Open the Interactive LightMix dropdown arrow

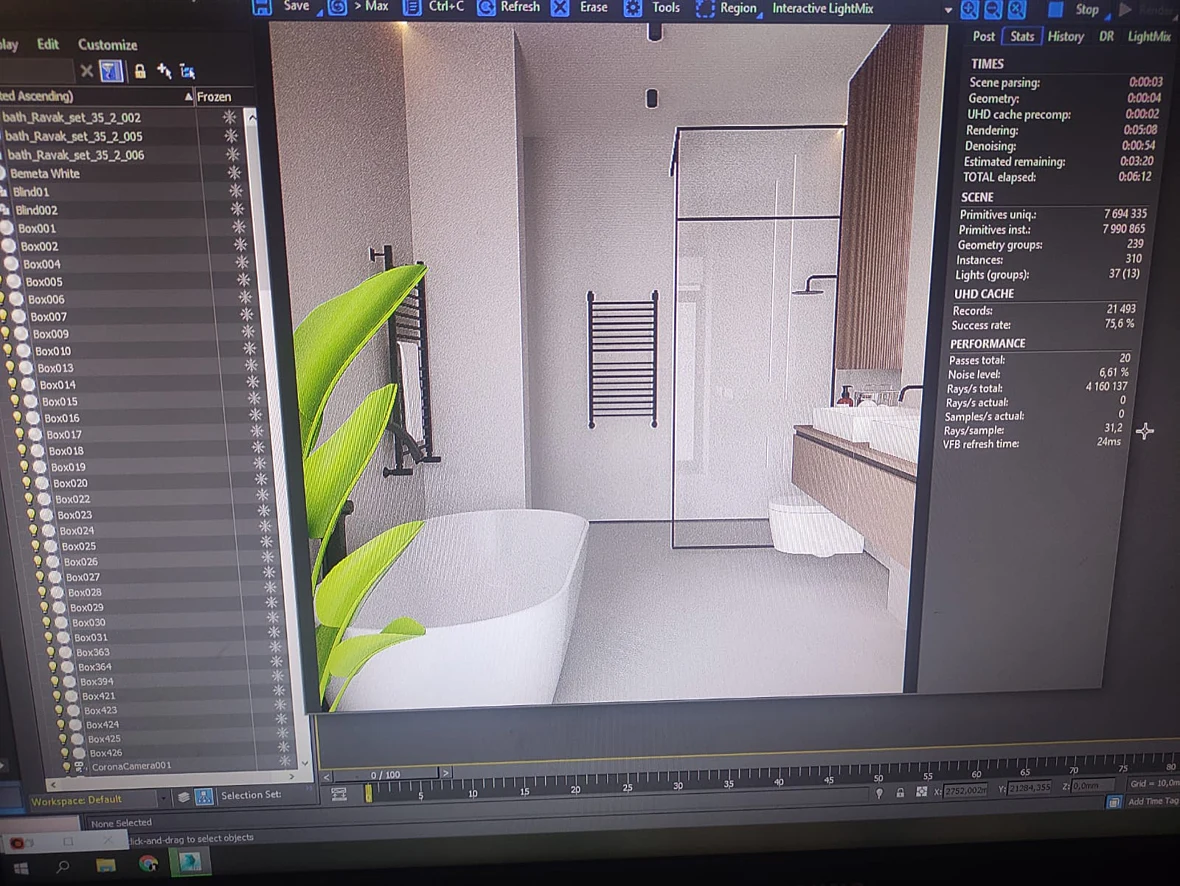pyautogui.click(x=948, y=11)
